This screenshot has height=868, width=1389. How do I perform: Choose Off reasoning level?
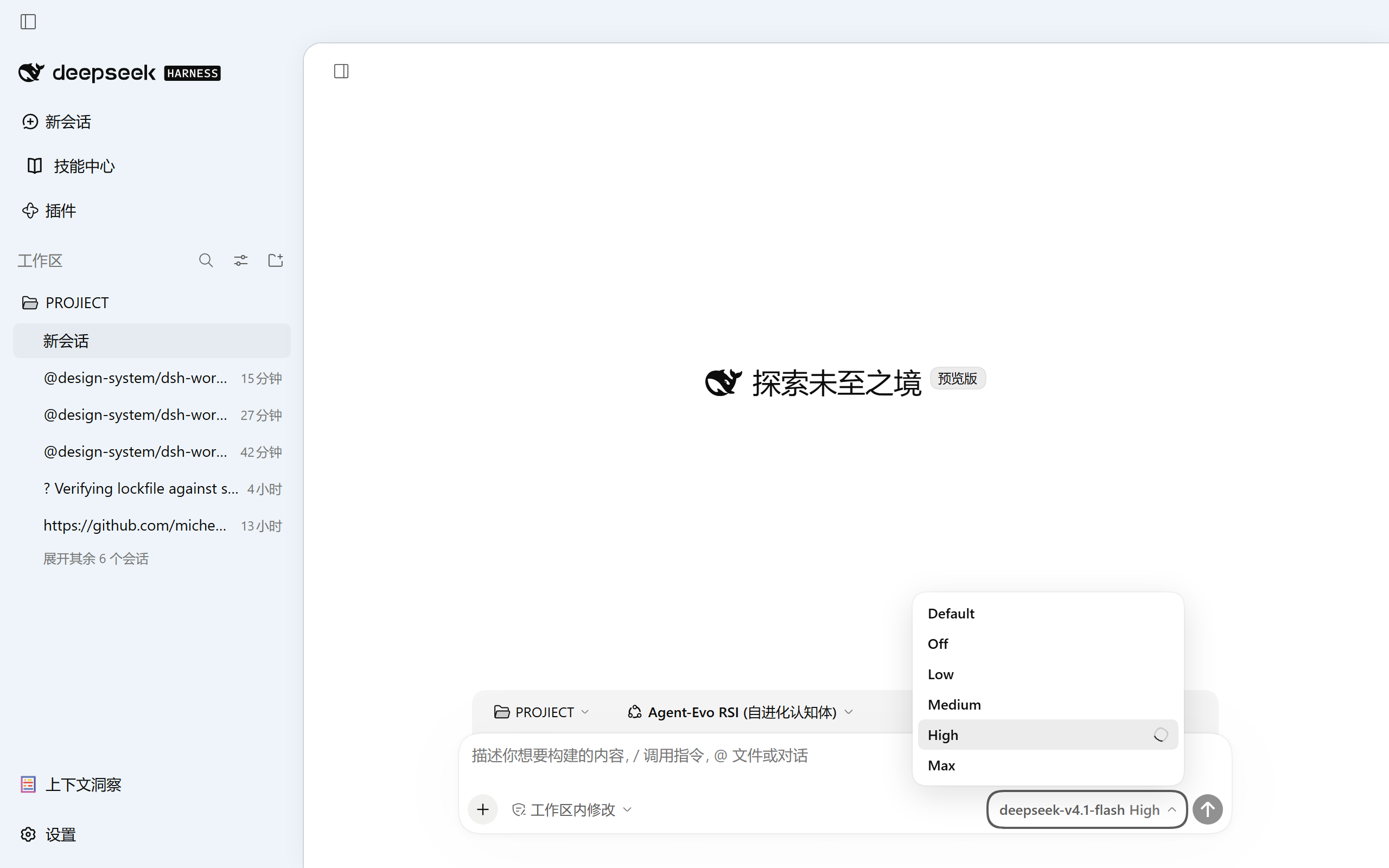1048,643
